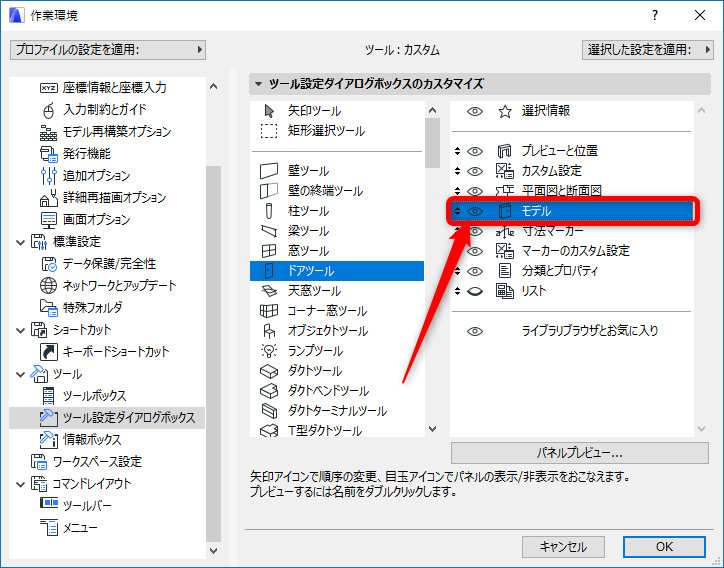Image resolution: width=724 pixels, height=568 pixels.
Task: Hide the 分類とプロパティ panel via eye icon
Action: (475, 271)
